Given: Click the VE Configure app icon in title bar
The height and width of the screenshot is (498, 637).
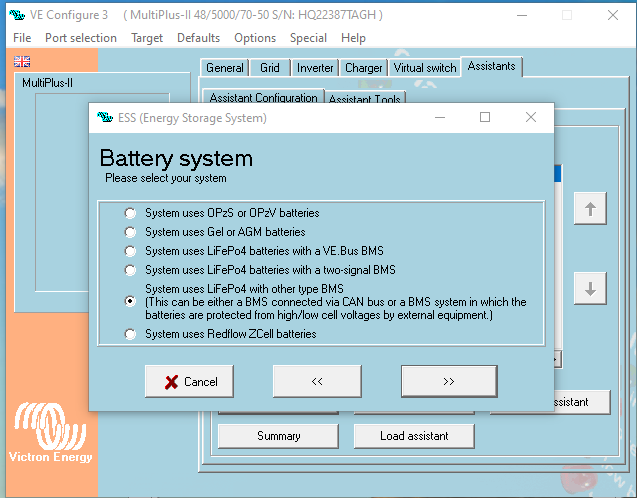Looking at the screenshot, I should coord(17,15).
